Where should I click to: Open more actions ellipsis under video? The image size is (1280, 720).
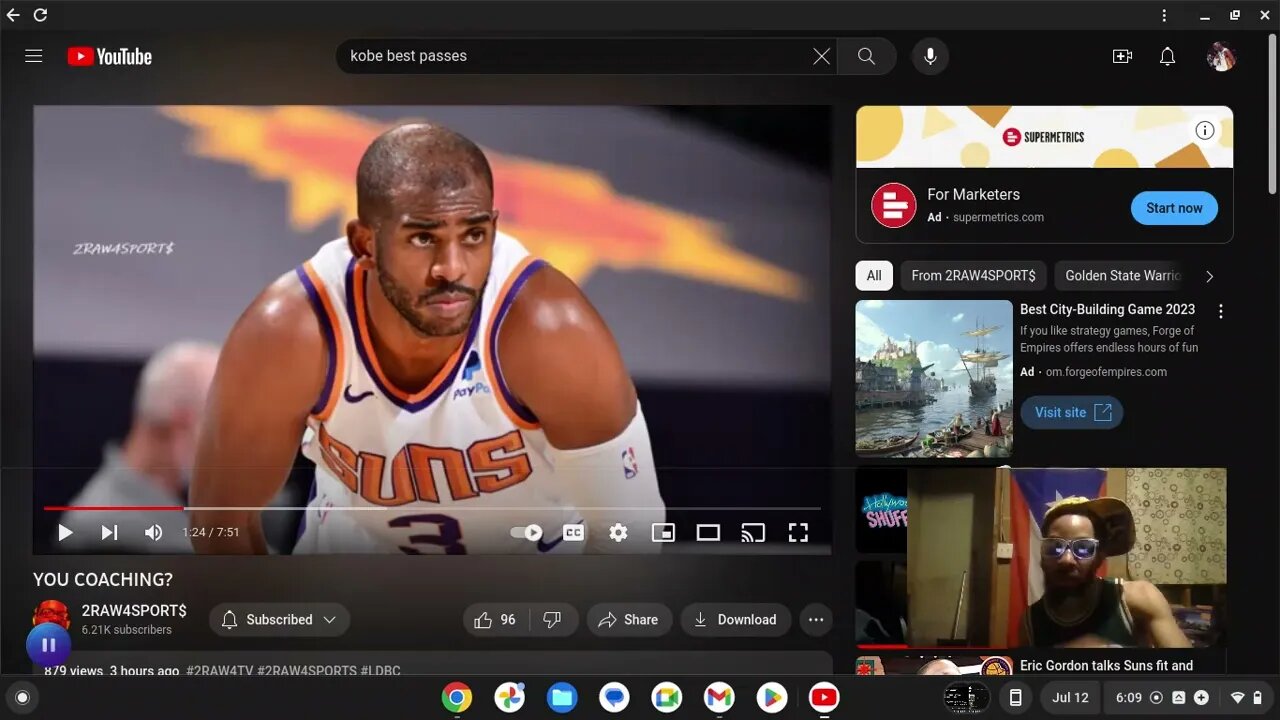click(816, 620)
